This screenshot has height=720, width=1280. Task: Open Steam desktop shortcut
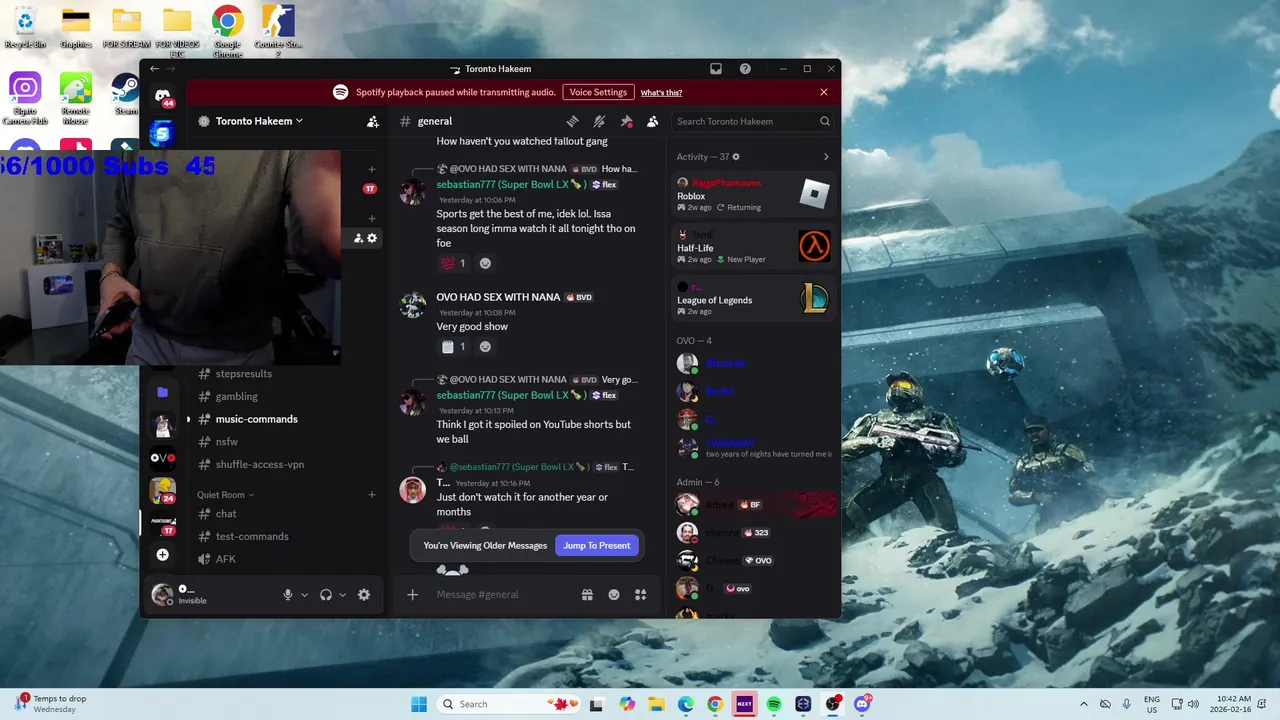click(x=125, y=96)
